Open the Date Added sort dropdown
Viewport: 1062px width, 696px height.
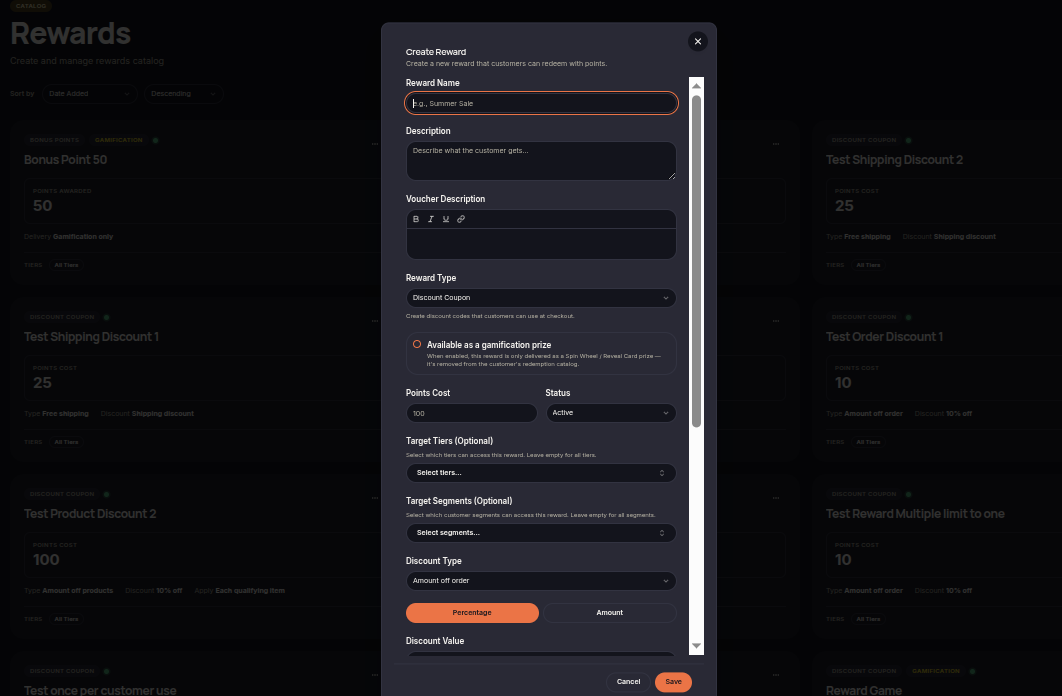(89, 93)
